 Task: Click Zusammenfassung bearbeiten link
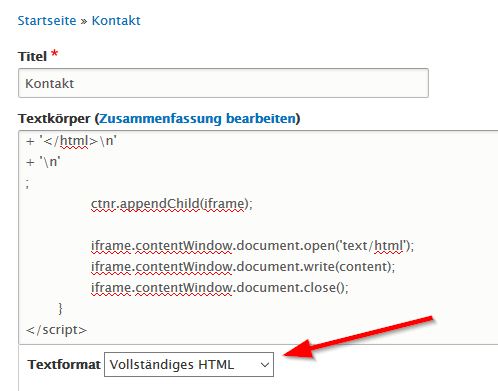click(x=197, y=118)
